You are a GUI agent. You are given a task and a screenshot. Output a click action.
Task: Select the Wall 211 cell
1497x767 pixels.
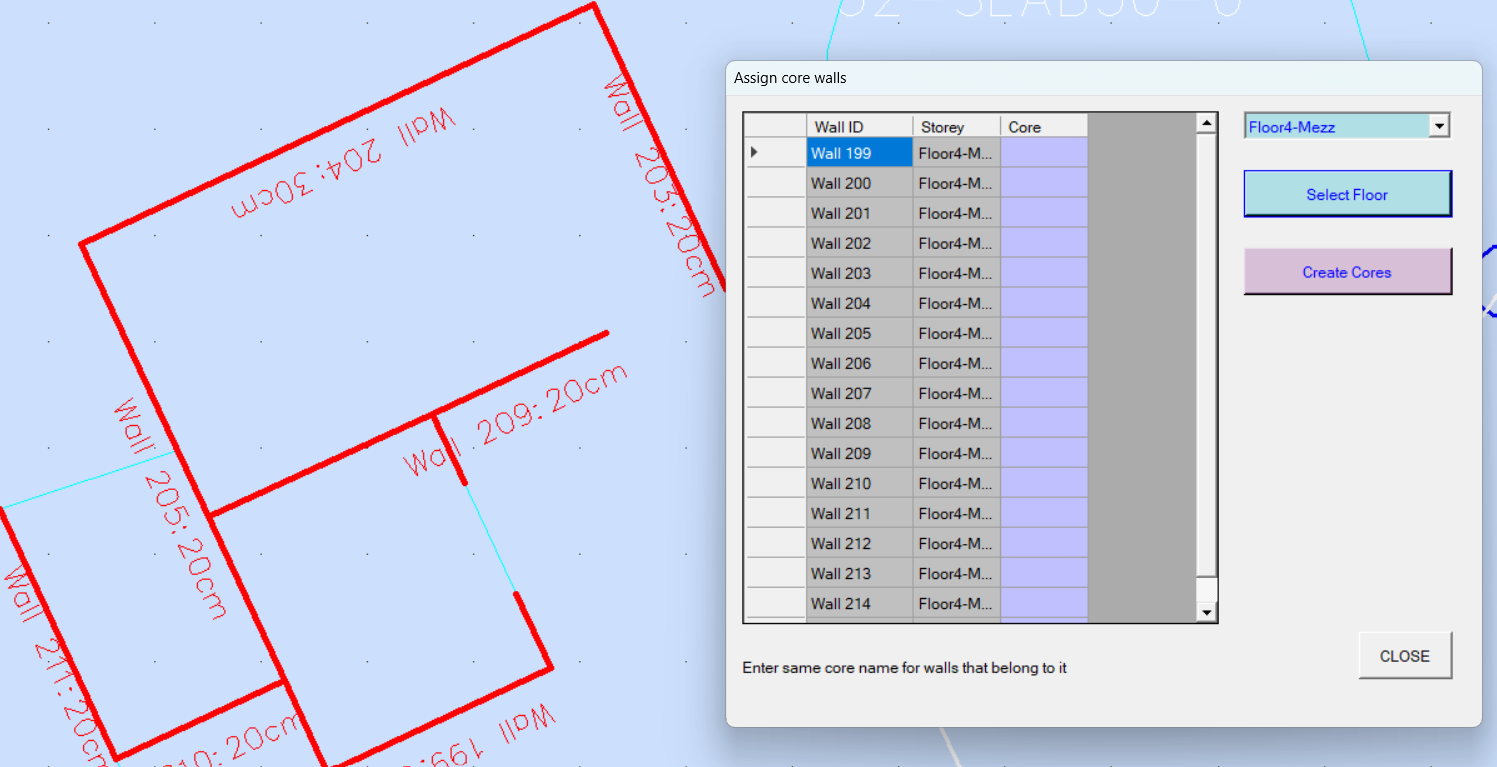pos(859,513)
